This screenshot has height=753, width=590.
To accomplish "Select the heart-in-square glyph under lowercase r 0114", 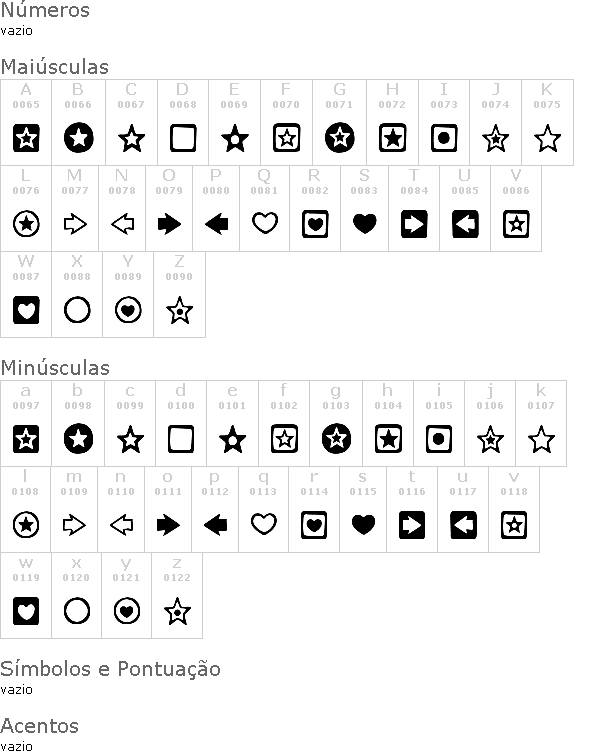I will click(314, 525).
